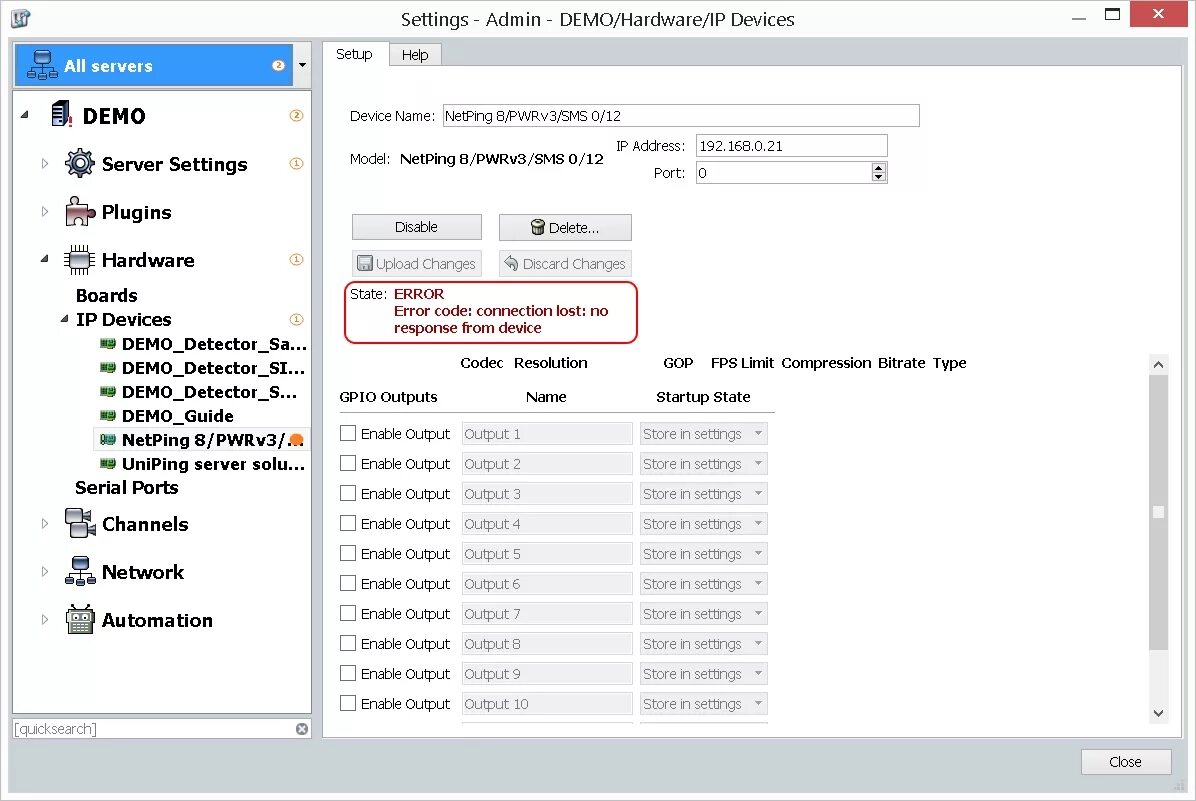Select the Setup tab
Image resolution: width=1196 pixels, height=801 pixels.
[x=355, y=54]
